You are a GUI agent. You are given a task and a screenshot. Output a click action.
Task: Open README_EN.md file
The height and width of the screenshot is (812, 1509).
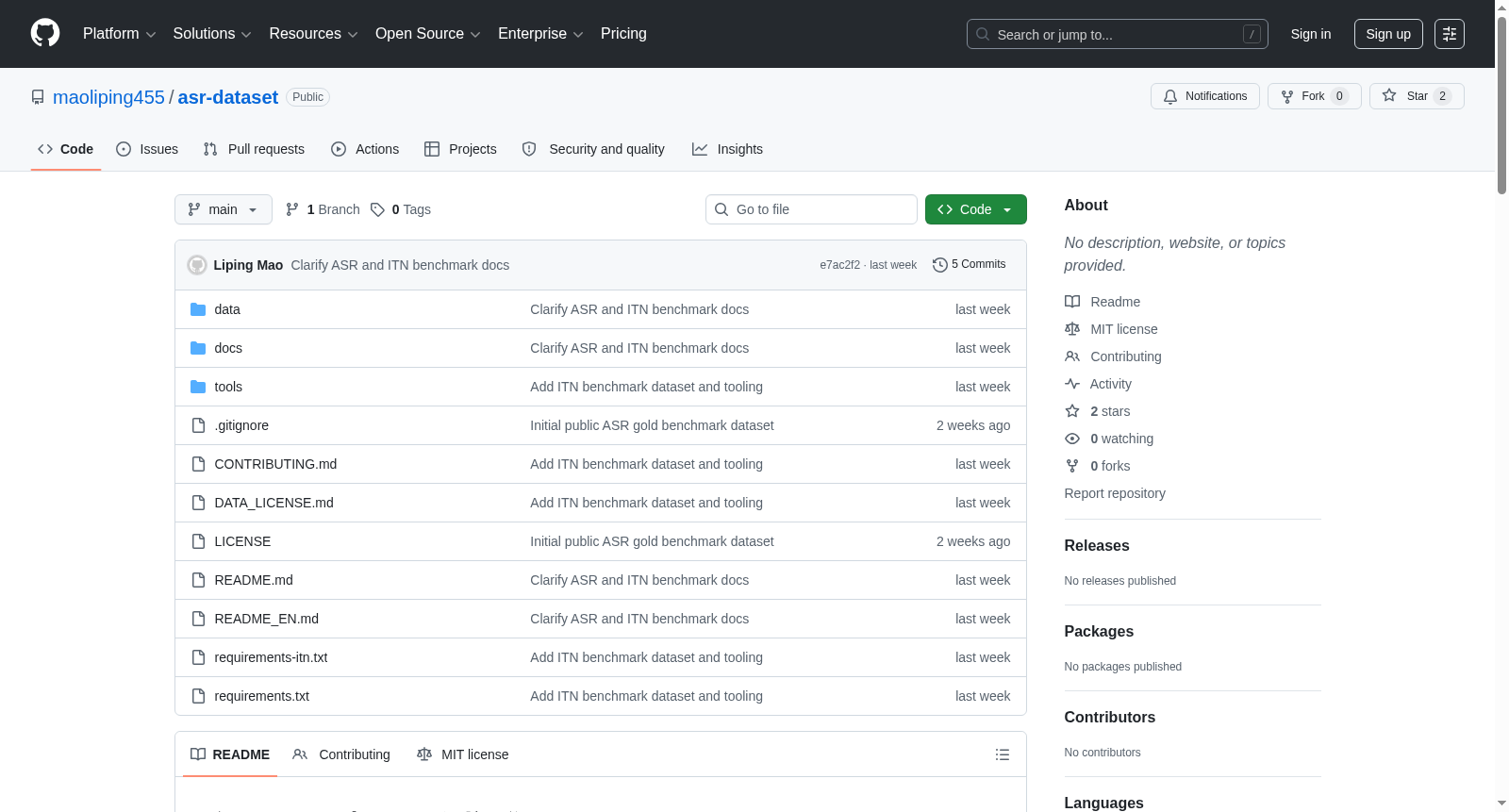pyautogui.click(x=266, y=619)
